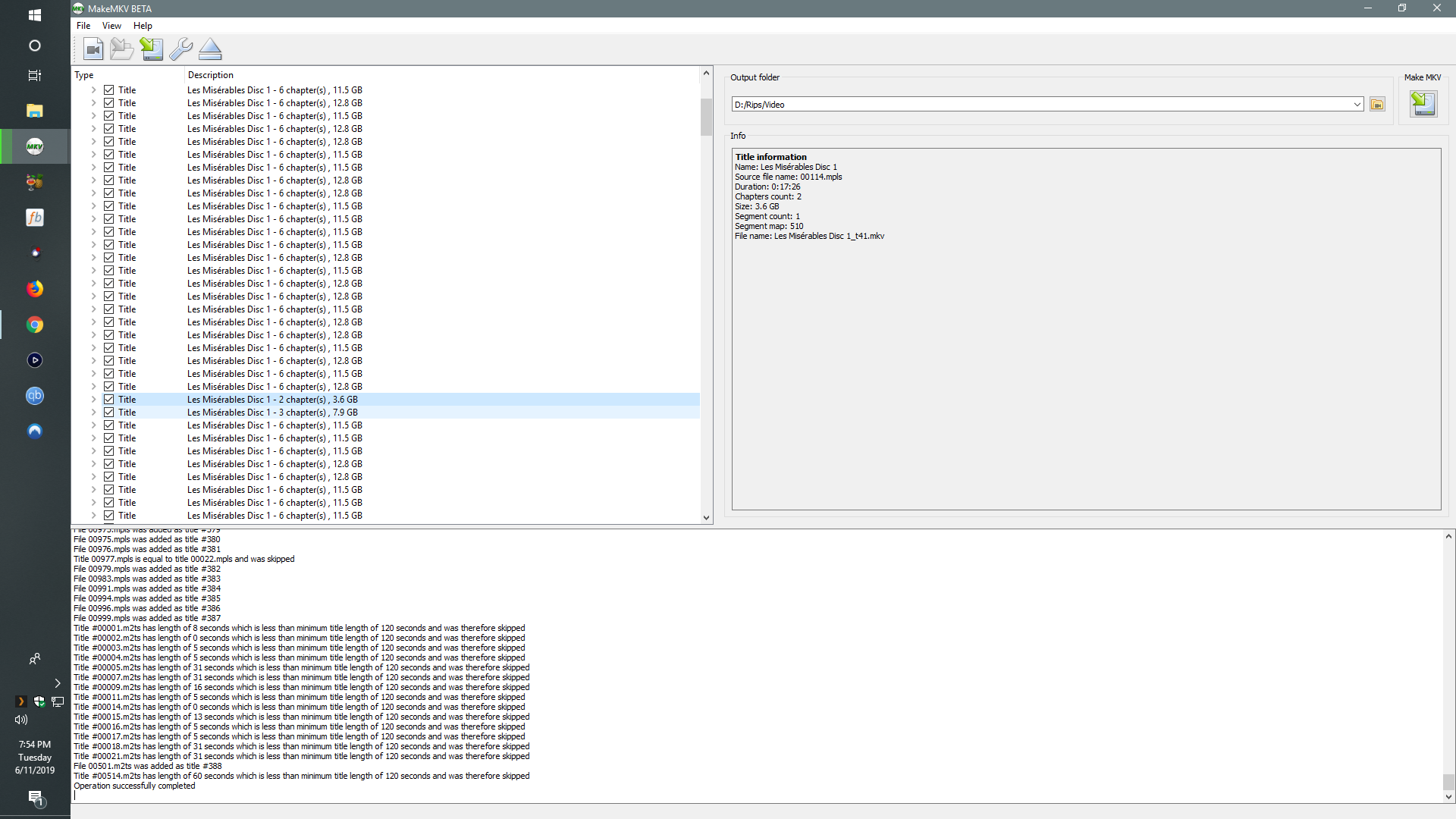
Task: Eject the disc using the eject icon
Action: click(x=210, y=49)
